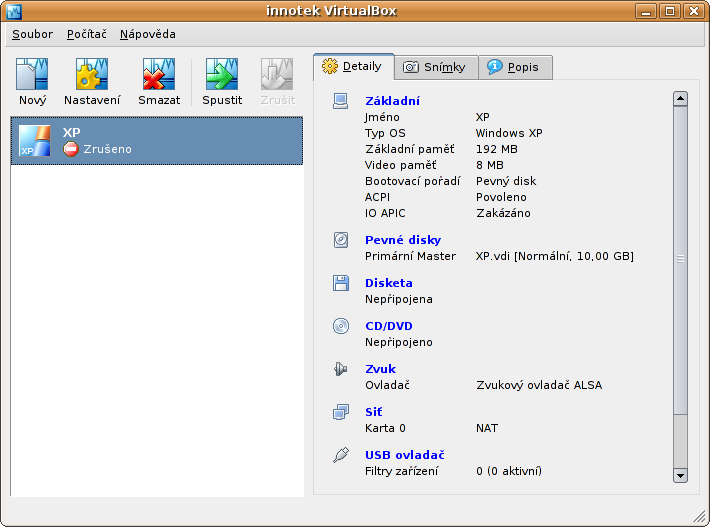Click the Disketa floppy icon
This screenshot has height=527, width=710.
(x=341, y=283)
